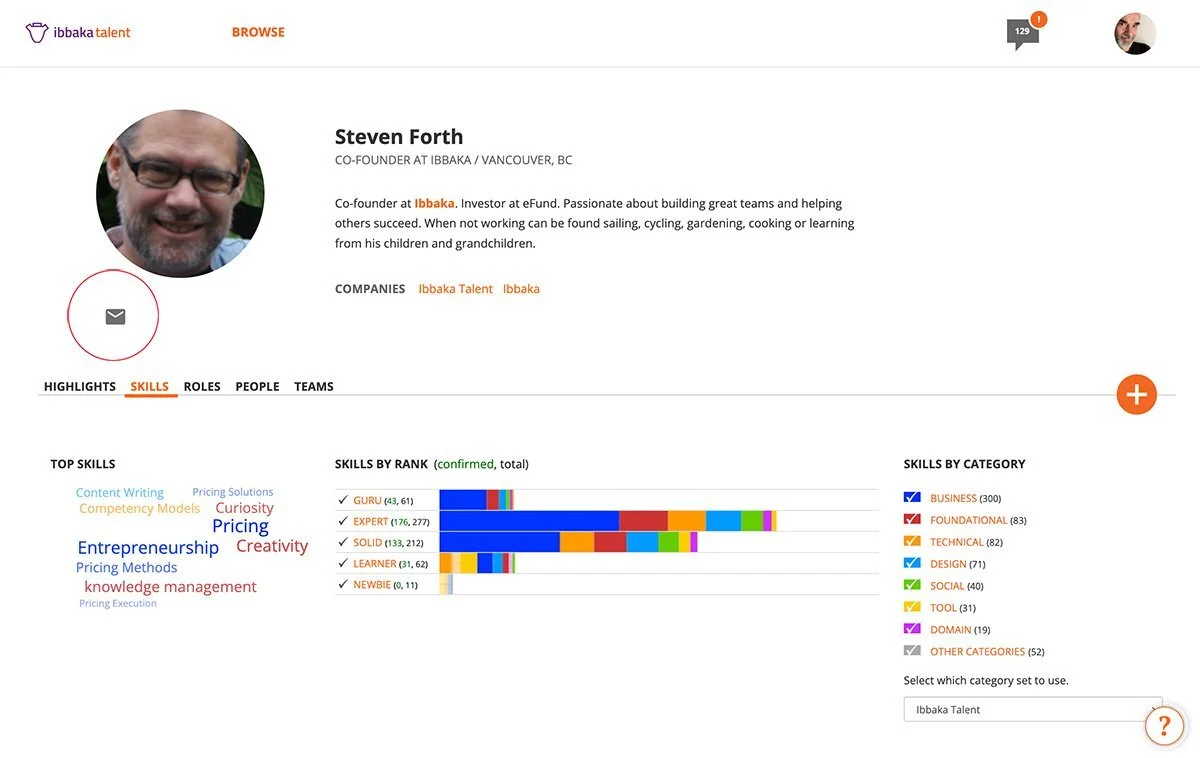Click the FOUNDATIONAL category label

pyautogui.click(x=969, y=520)
